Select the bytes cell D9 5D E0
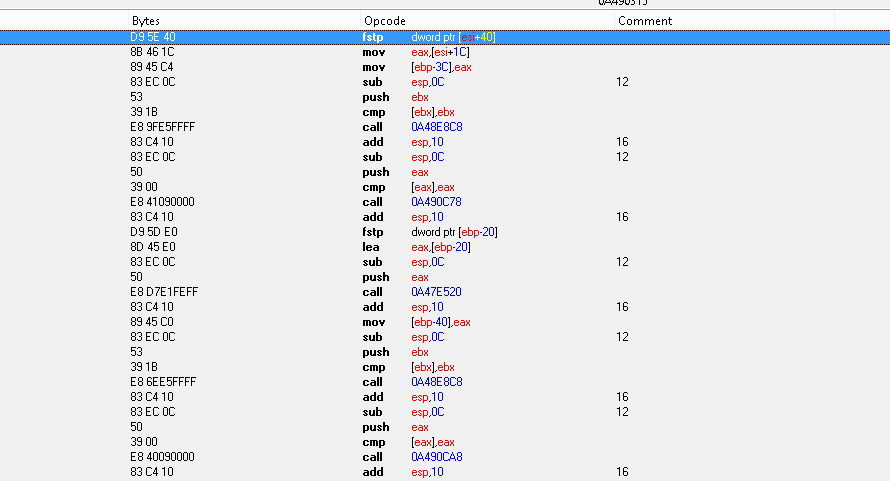The height and width of the screenshot is (481, 890). pos(153,232)
